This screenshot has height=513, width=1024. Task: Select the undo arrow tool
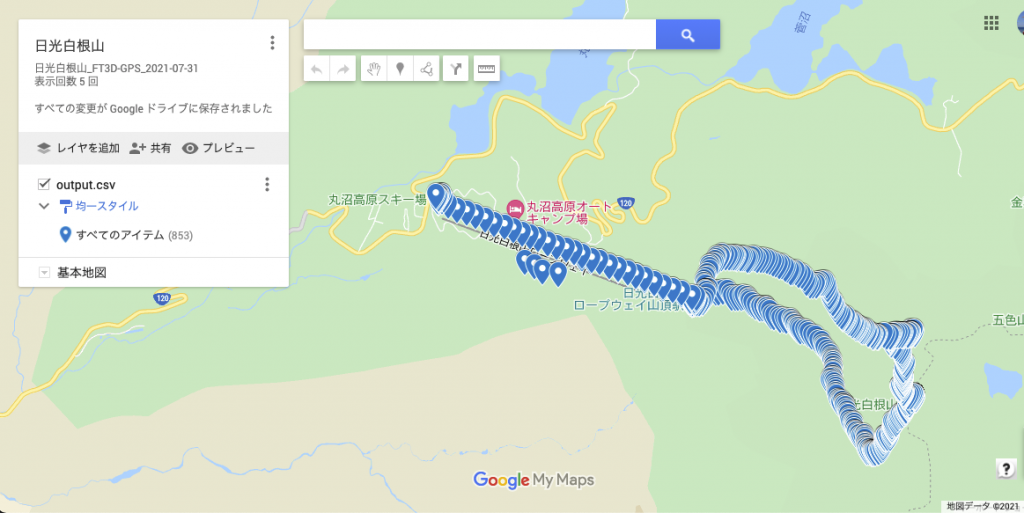(317, 69)
